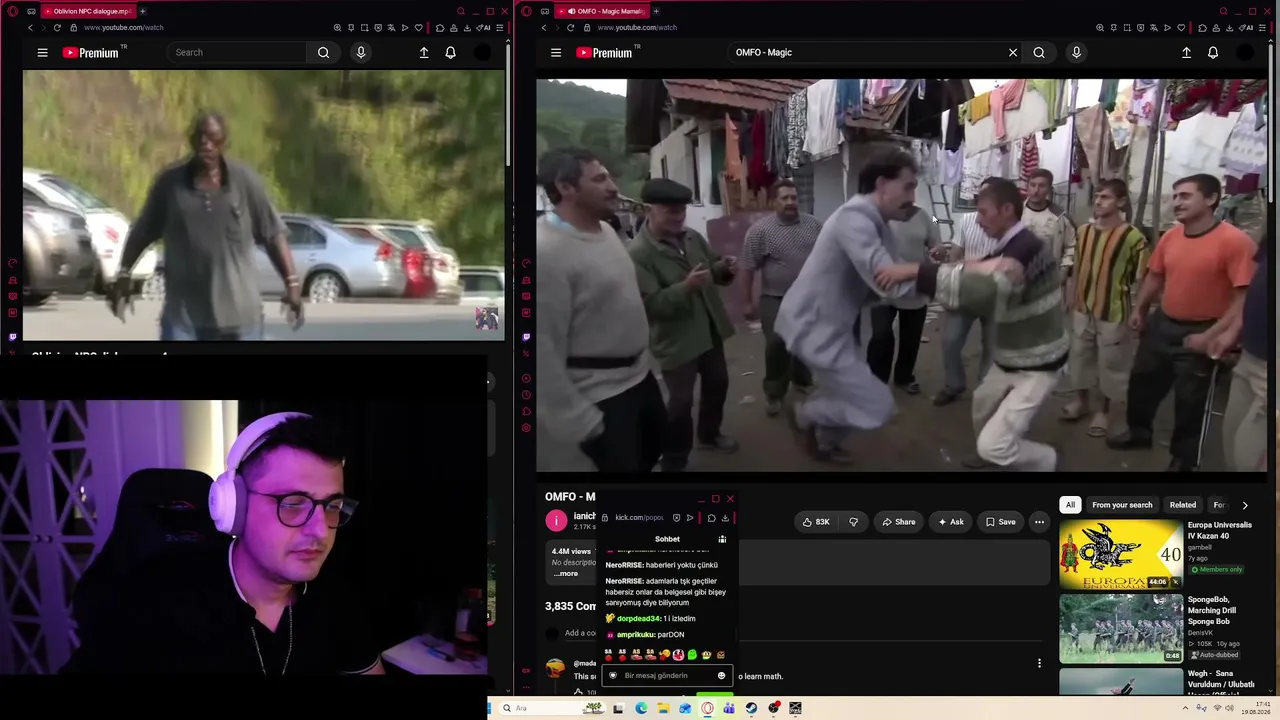The height and width of the screenshot is (720, 1280).
Task: Open more actions menu beside Save
Action: [x=1039, y=521]
